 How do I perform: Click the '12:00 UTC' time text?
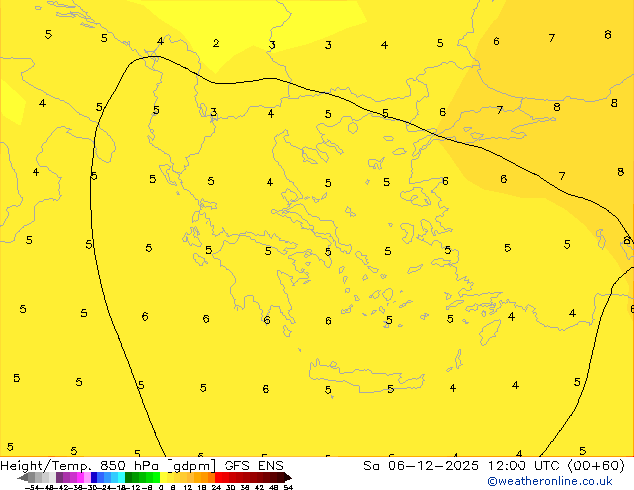525,466
